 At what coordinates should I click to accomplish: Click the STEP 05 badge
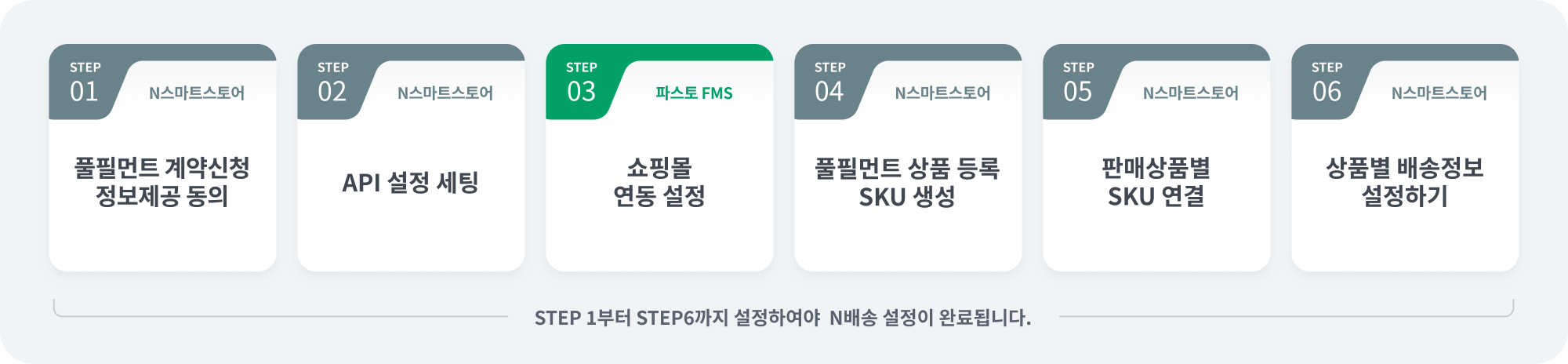coord(1078,82)
